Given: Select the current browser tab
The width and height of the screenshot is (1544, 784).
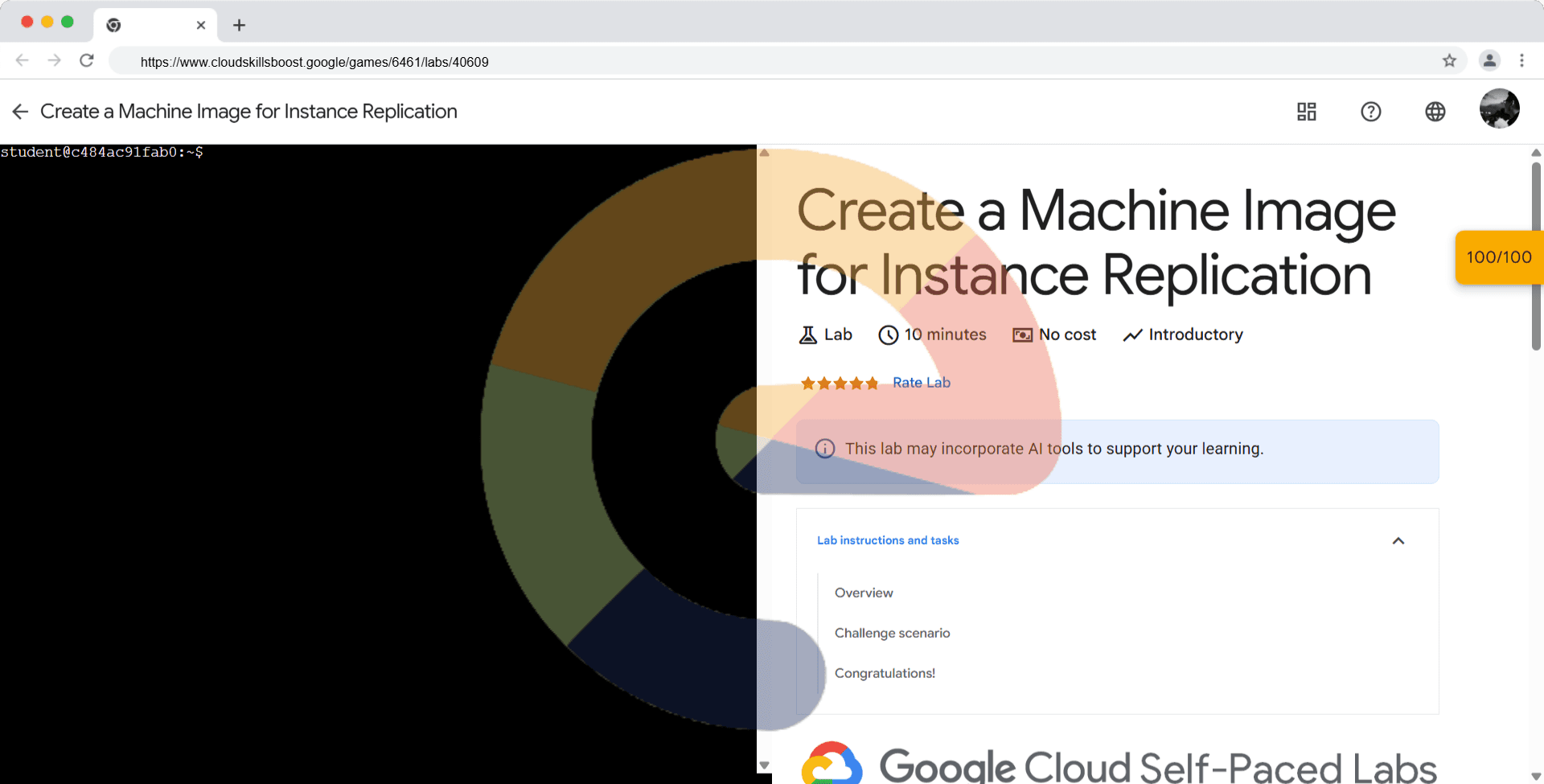Looking at the screenshot, I should pyautogui.click(x=154, y=25).
